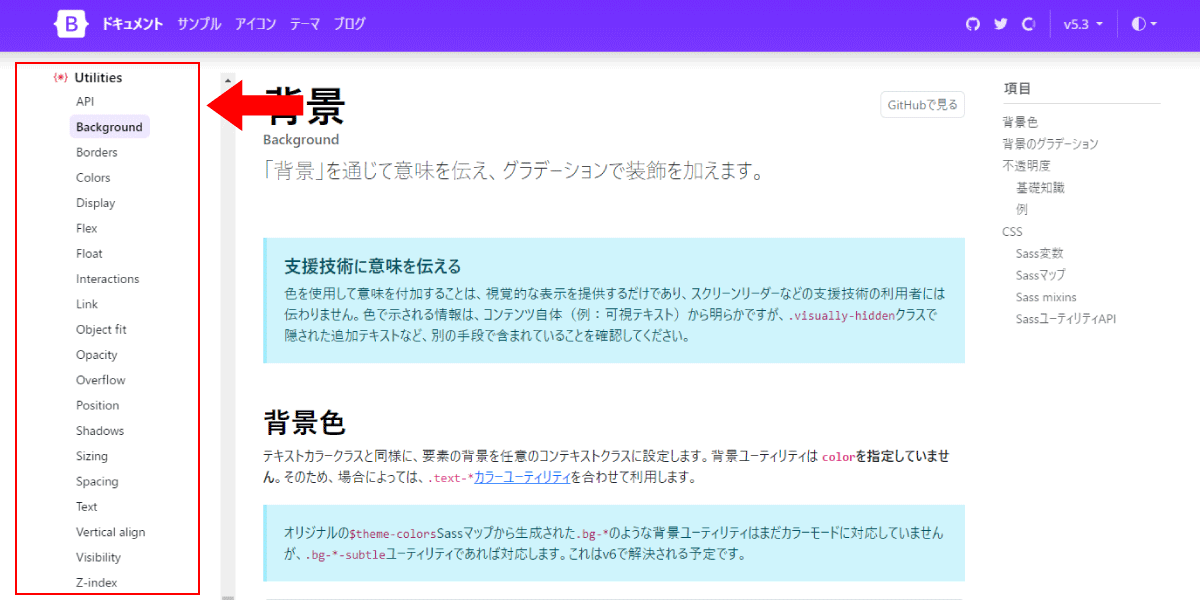This screenshot has width=1200, height=600.
Task: Click the Utilities section icon in sidebar
Action: click(x=60, y=77)
